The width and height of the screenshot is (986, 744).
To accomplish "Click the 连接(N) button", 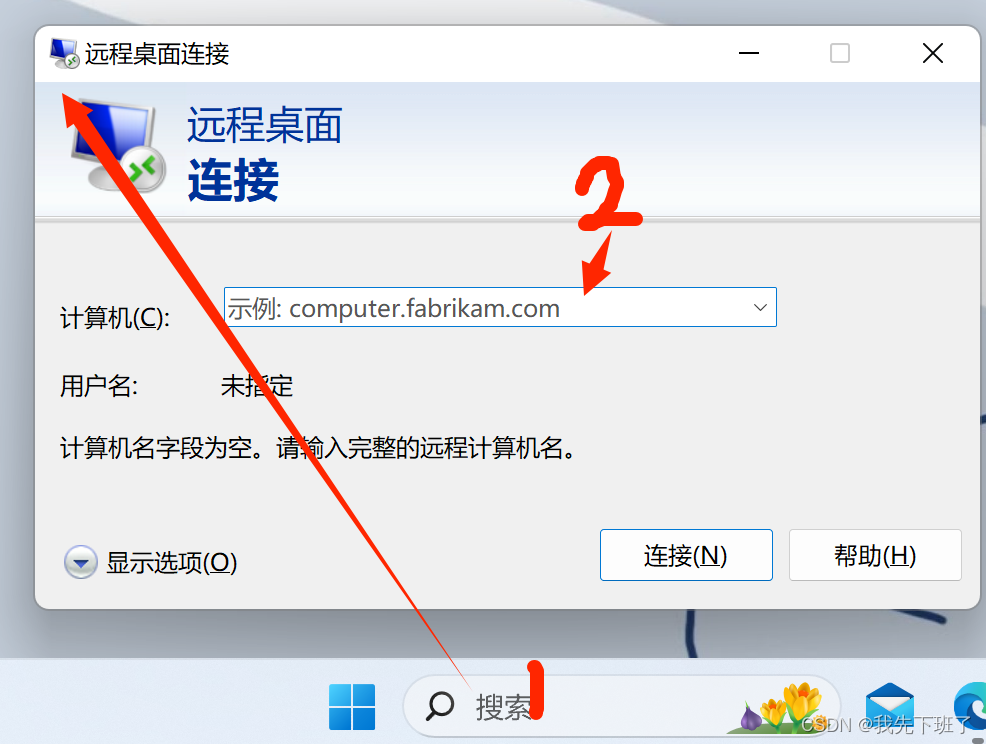I will click(x=686, y=555).
